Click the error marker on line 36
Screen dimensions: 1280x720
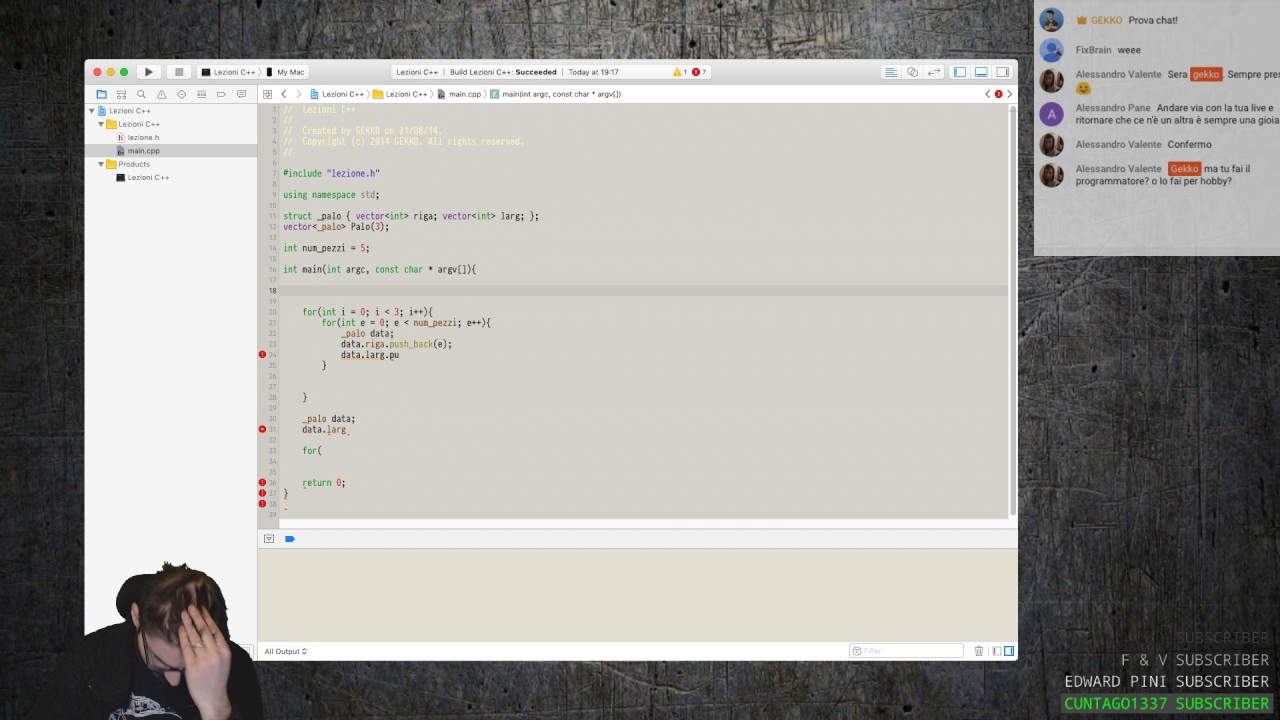pyautogui.click(x=262, y=483)
